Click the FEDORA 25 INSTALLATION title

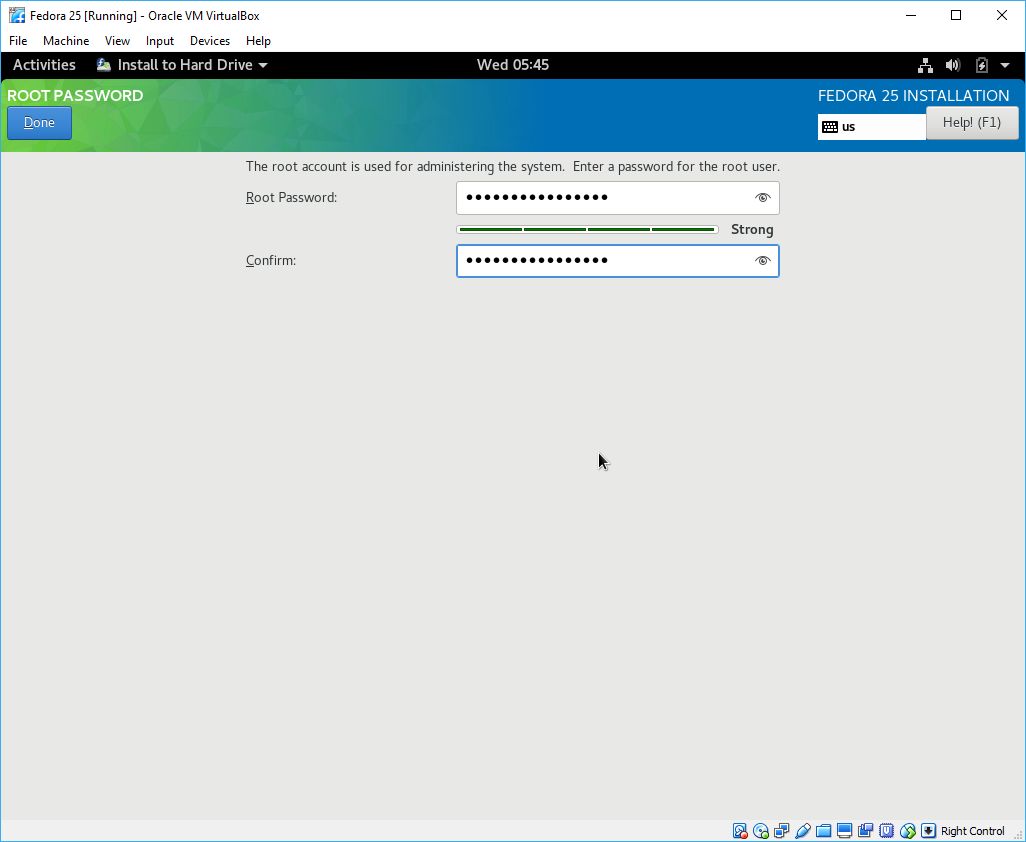click(x=913, y=96)
